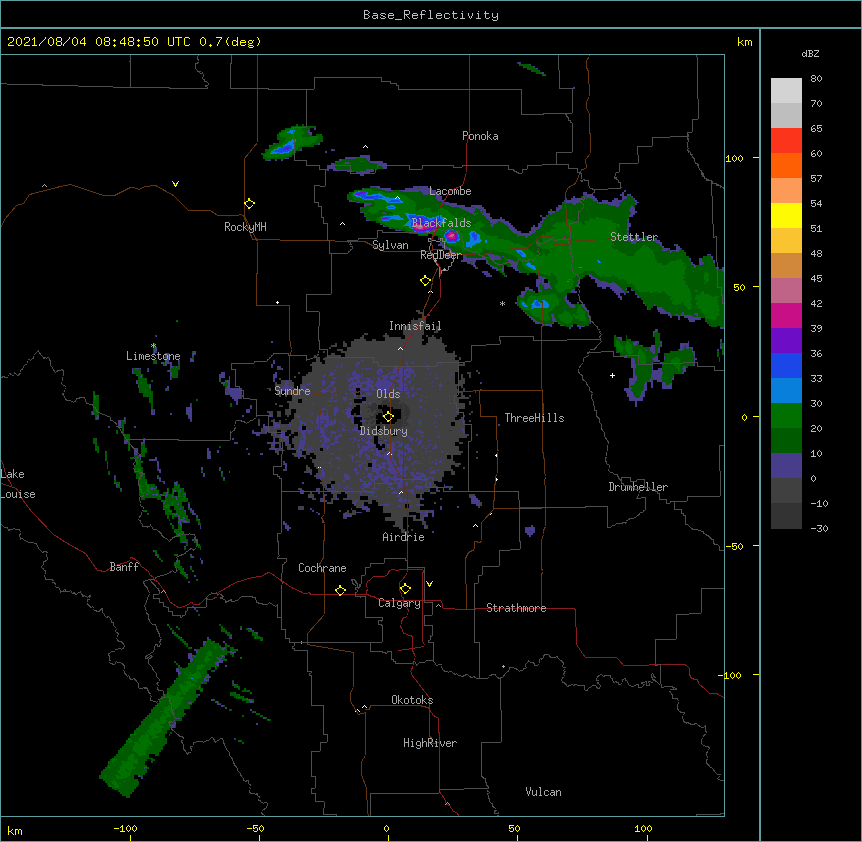The height and width of the screenshot is (842, 862).
Task: Click the Lacombe city label
Action: (x=450, y=191)
